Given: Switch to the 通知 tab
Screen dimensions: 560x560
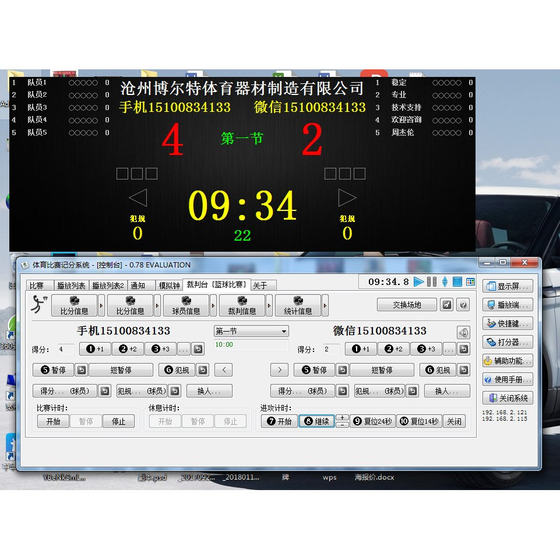Looking at the screenshot, I should point(141,285).
